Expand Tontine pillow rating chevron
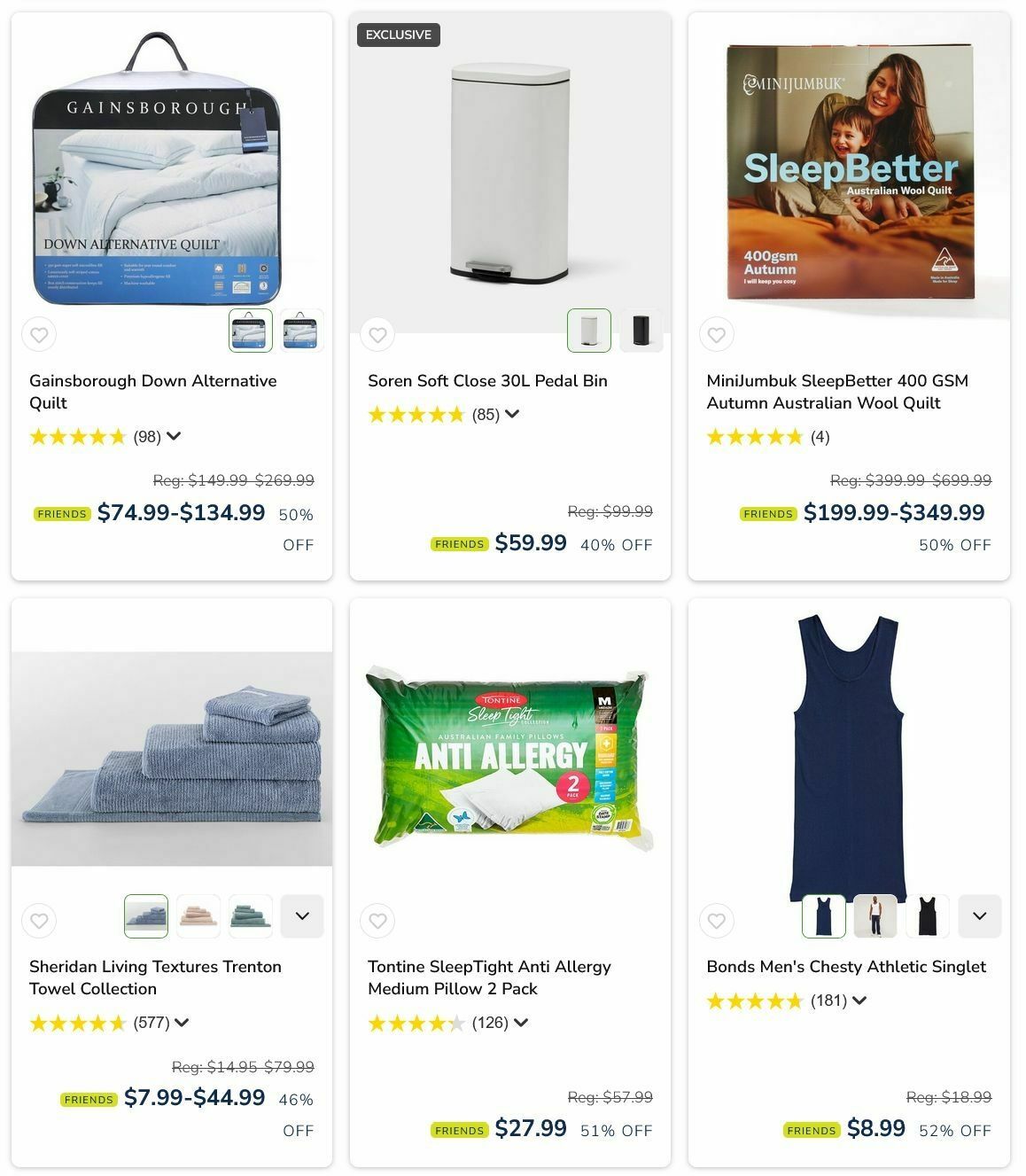Viewport: 1026px width, 1176px height. click(521, 1023)
